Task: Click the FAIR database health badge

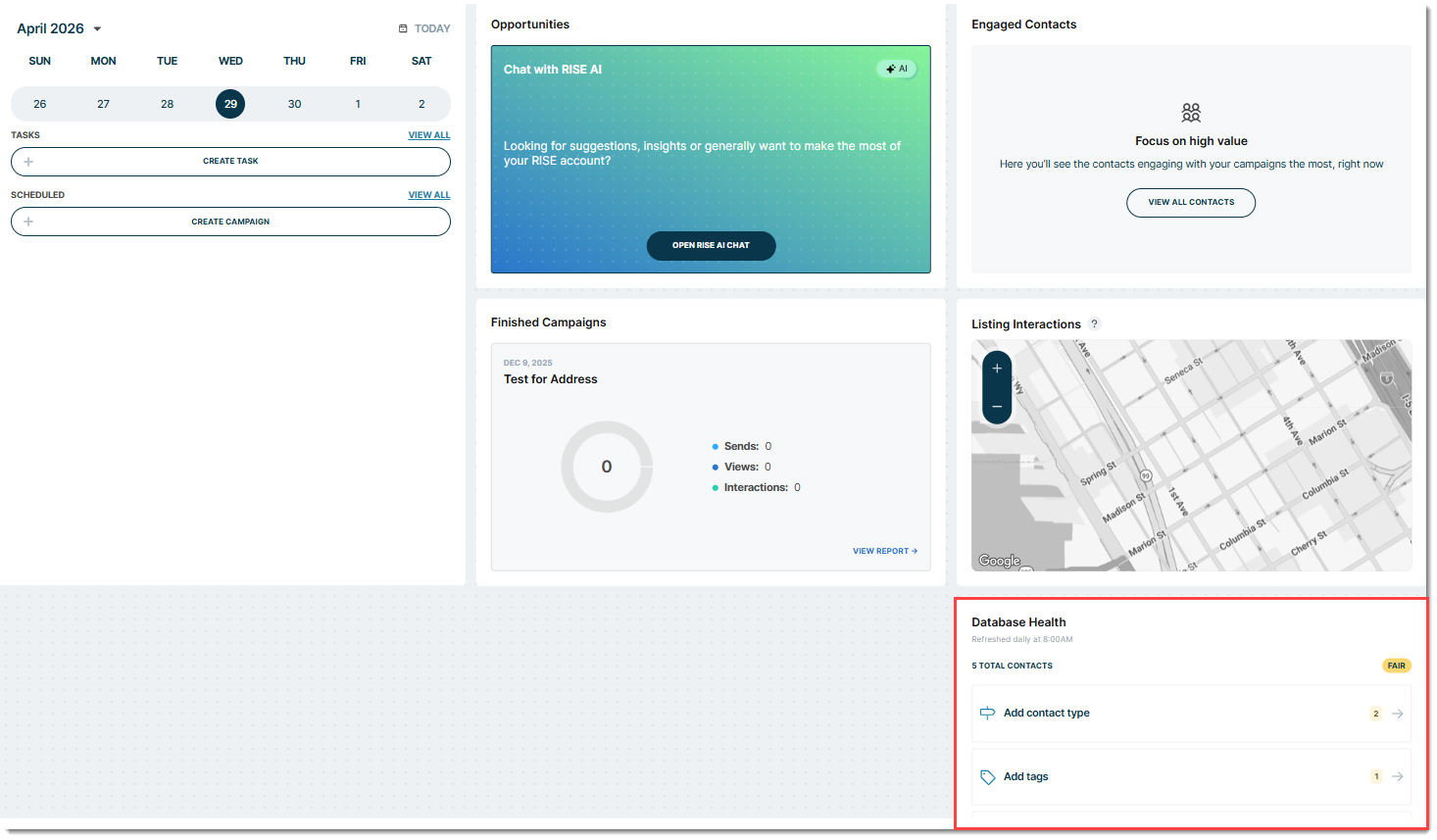Action: click(x=1397, y=666)
